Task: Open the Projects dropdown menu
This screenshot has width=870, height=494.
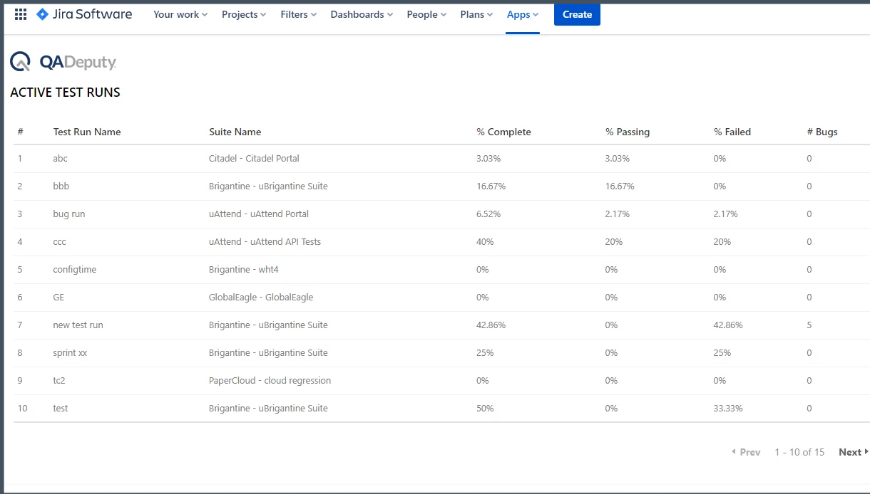Action: click(x=244, y=15)
